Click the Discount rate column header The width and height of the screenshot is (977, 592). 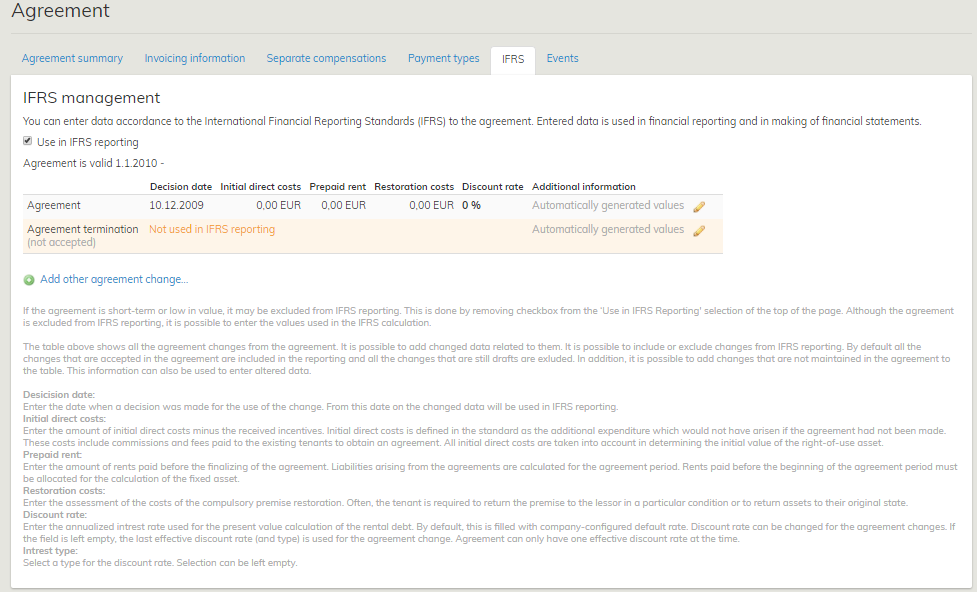(x=493, y=187)
